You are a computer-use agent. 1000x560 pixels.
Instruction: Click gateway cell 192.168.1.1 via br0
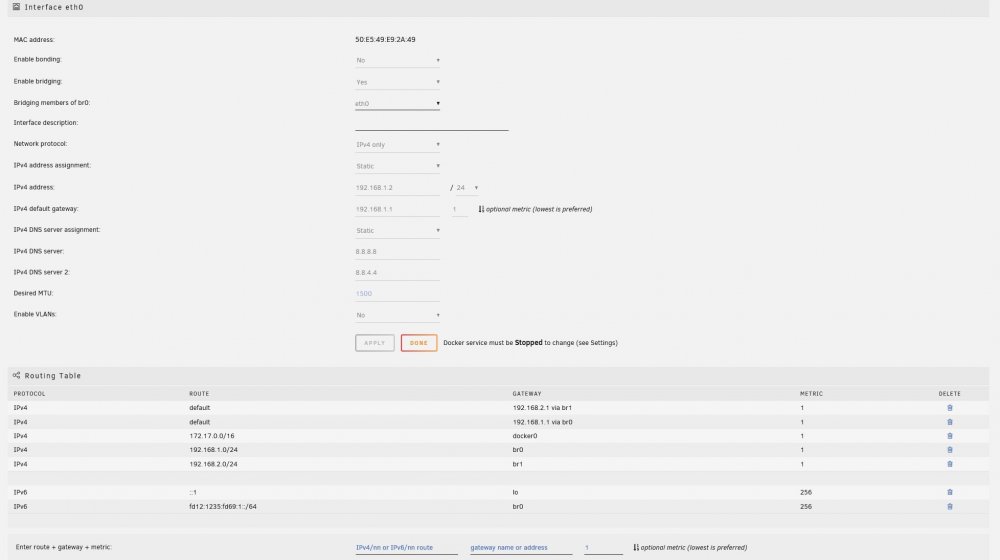(542, 422)
